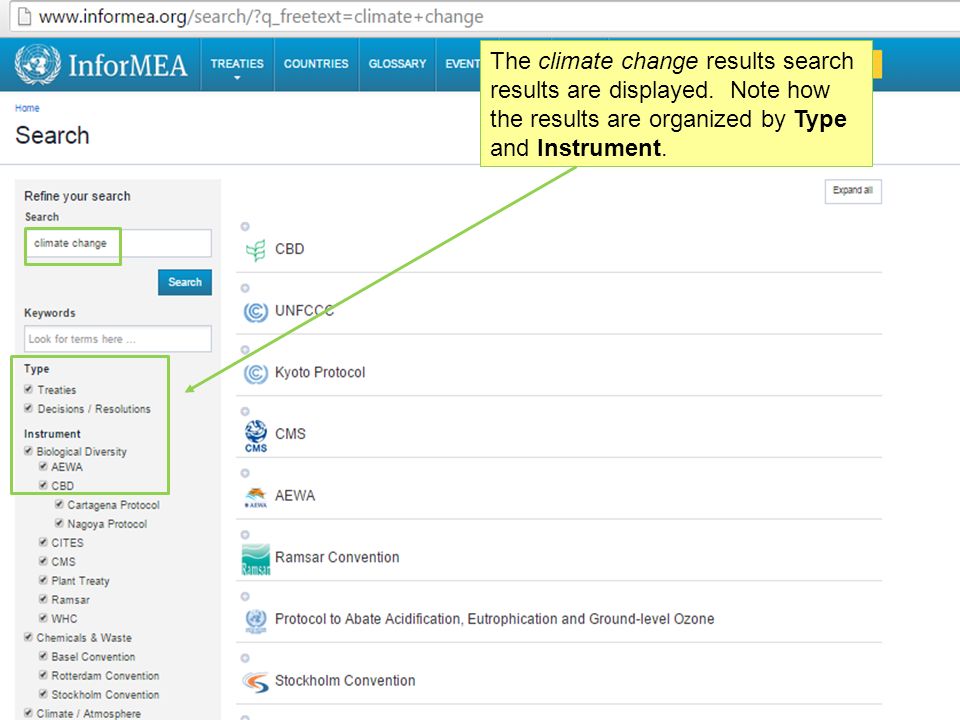Toggle the CBD instrument checkbox

(43, 485)
